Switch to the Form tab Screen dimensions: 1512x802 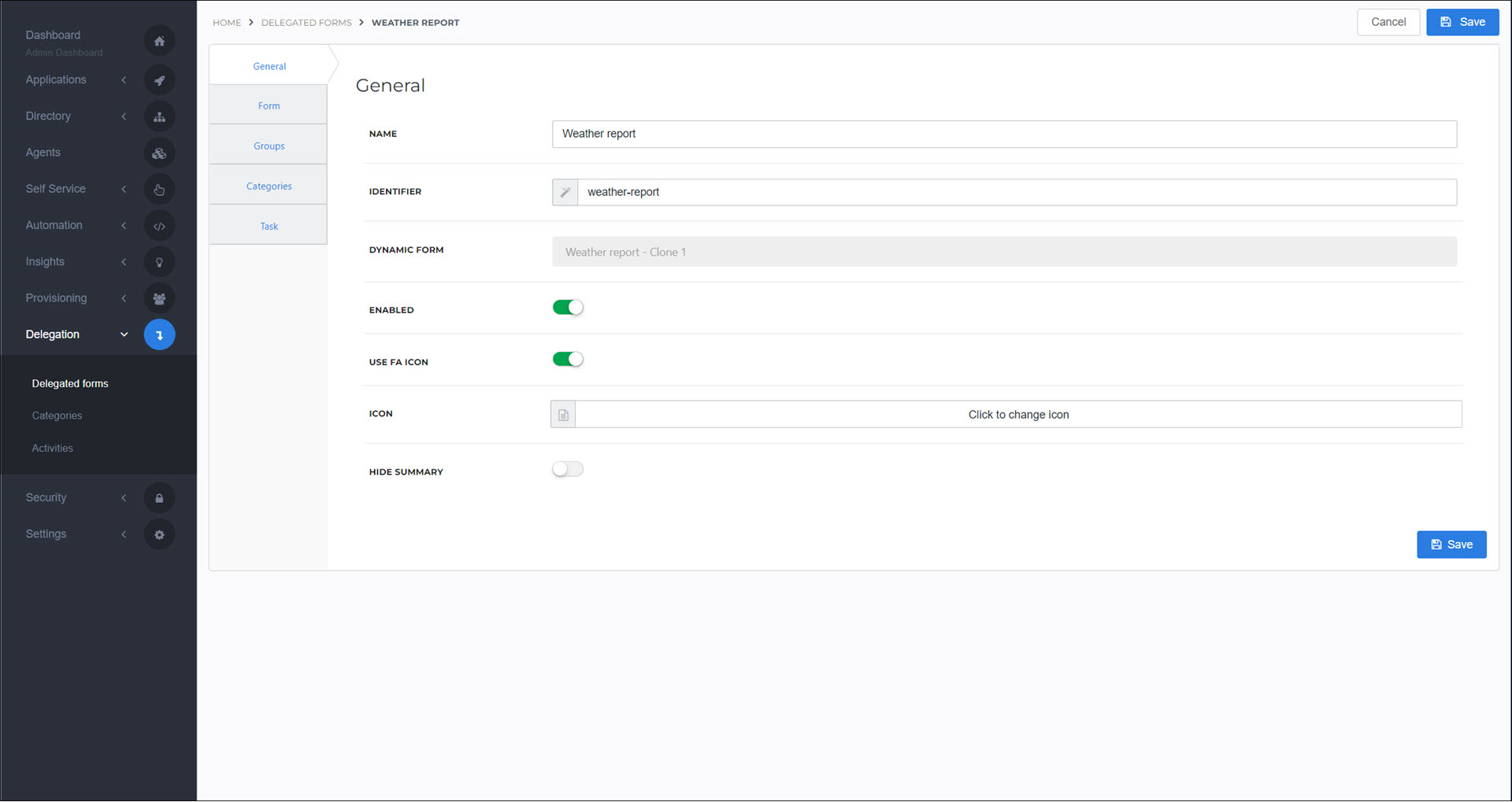pyautogui.click(x=269, y=105)
